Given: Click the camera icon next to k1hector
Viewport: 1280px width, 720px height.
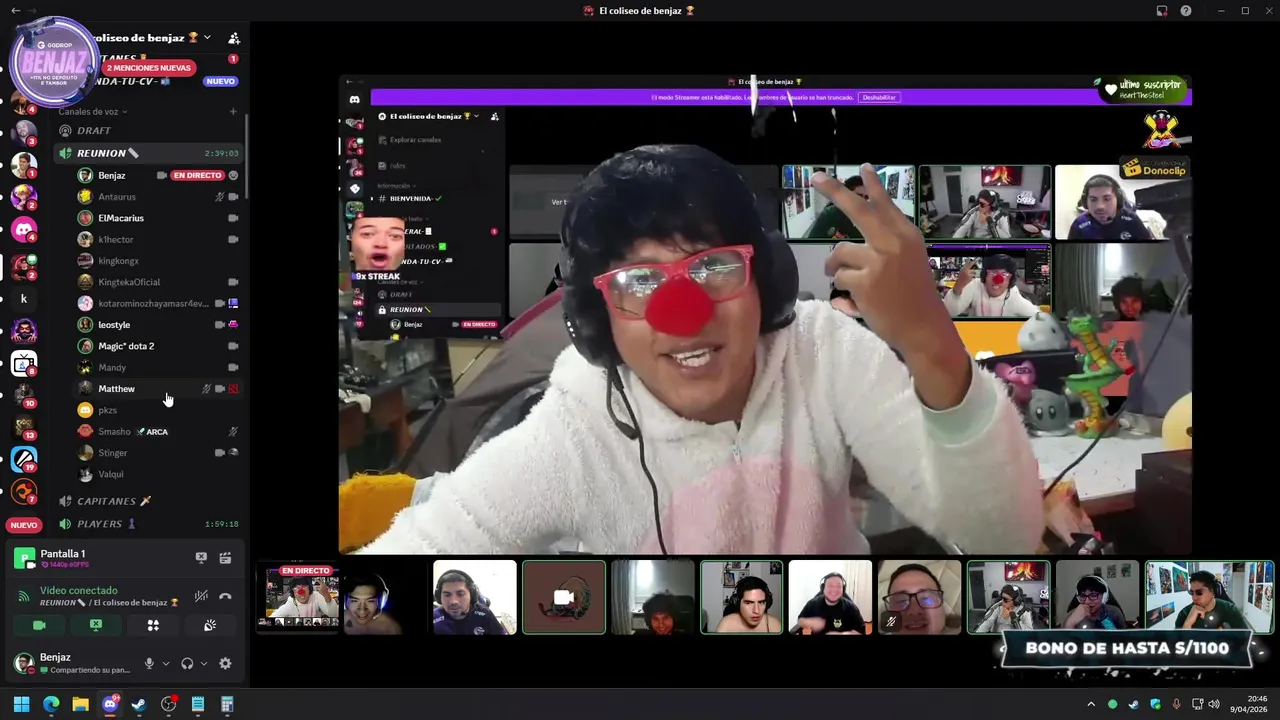Looking at the screenshot, I should pos(233,240).
